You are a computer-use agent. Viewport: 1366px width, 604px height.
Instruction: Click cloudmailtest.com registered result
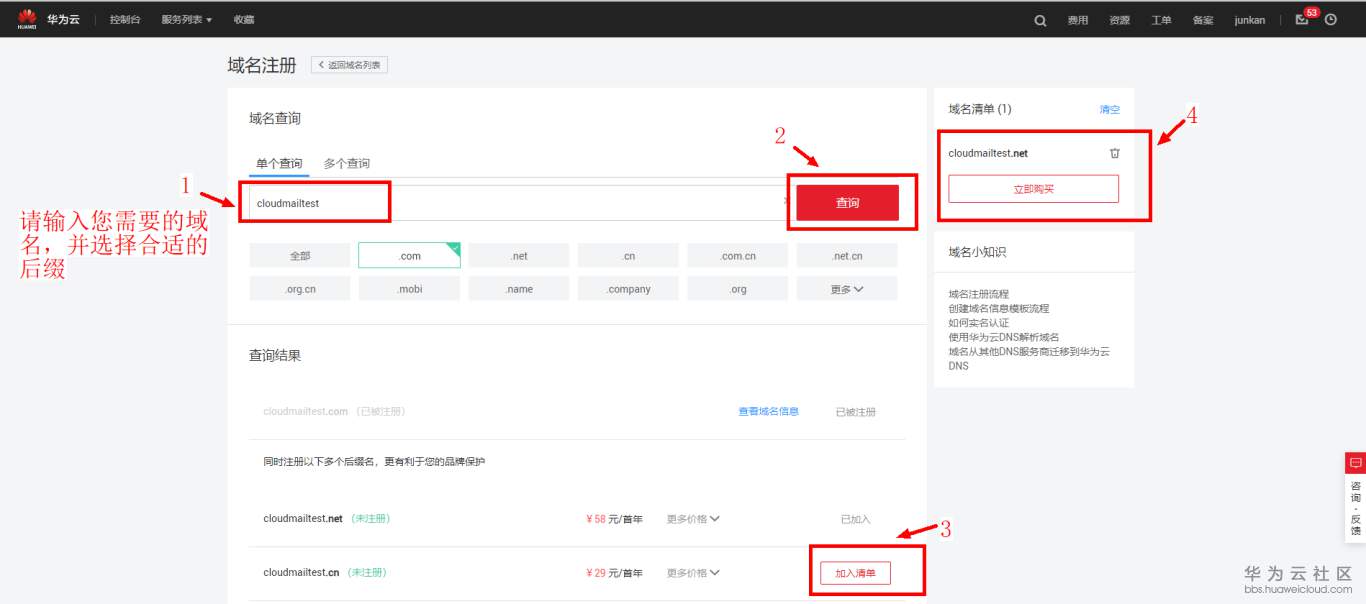coord(305,411)
